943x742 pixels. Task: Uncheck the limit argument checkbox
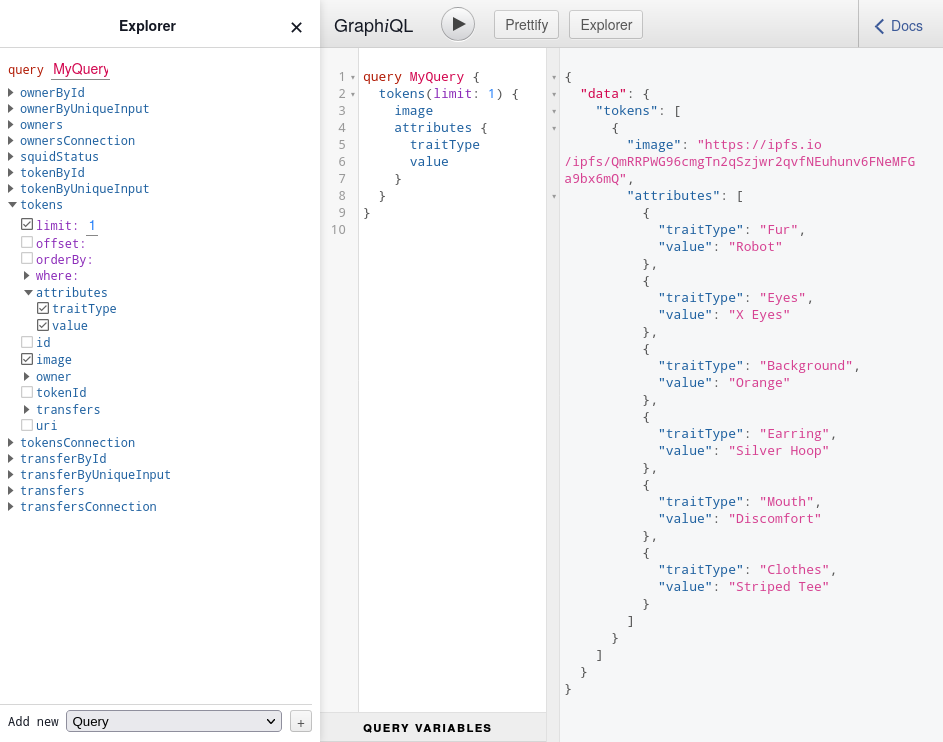click(x=26, y=224)
